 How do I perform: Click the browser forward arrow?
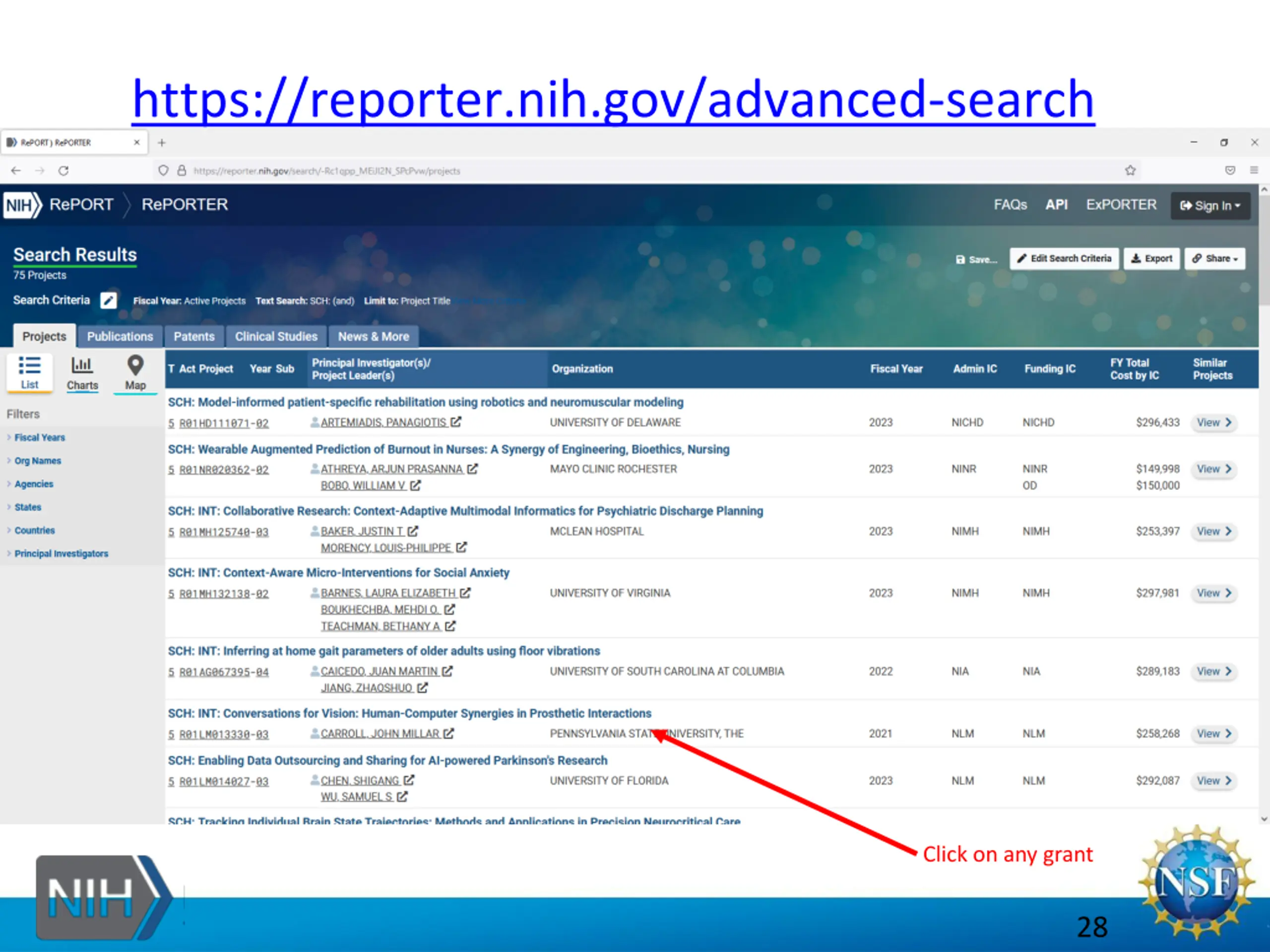[x=40, y=171]
